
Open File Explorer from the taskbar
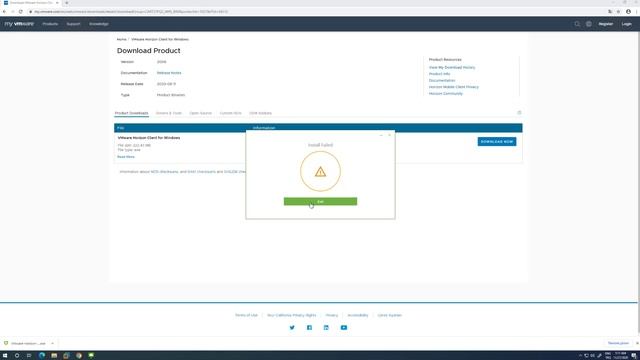54,356
